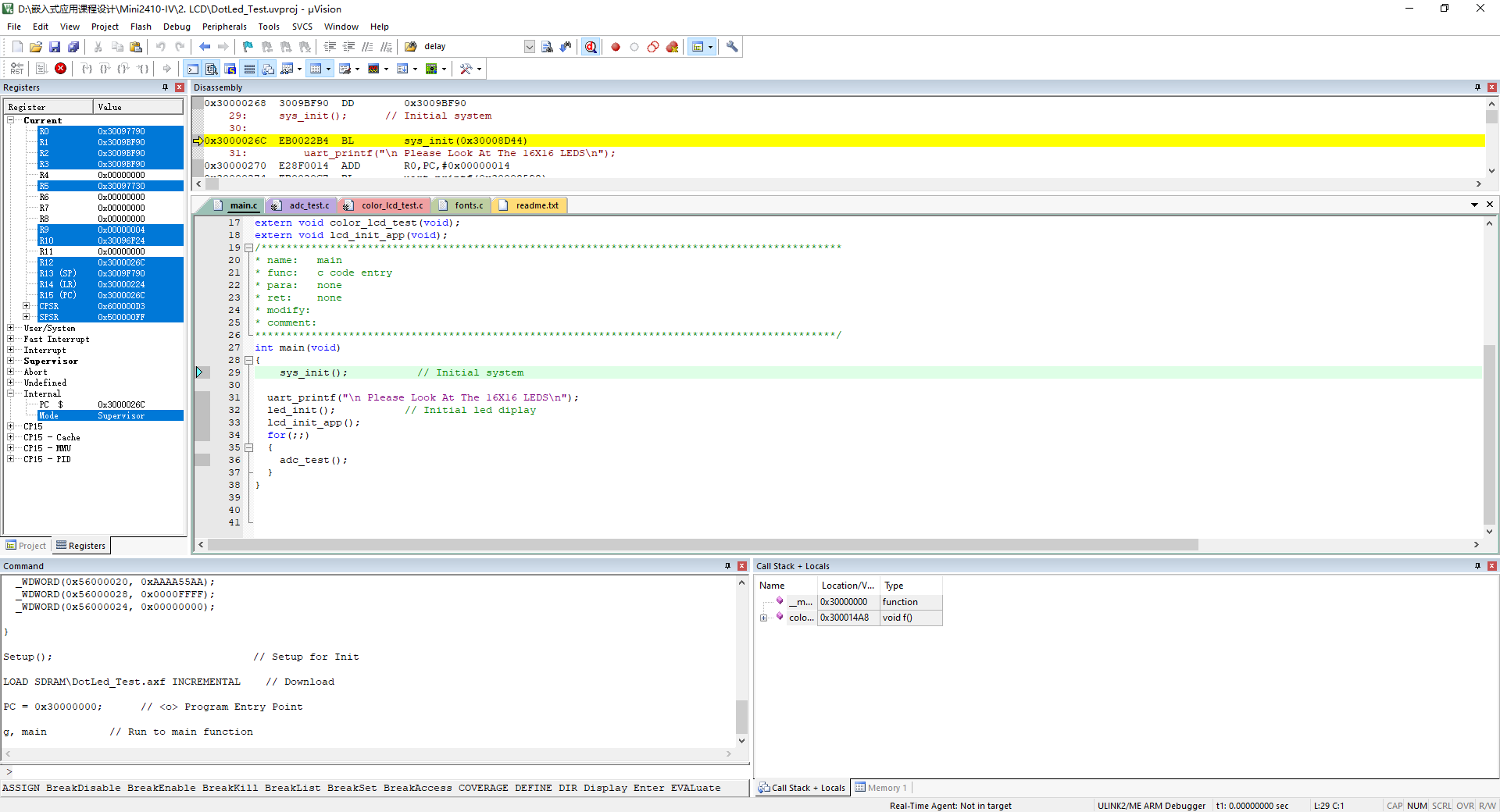This screenshot has height=812, width=1500.
Task: Click the Value column header in Registers
Action: 138,107
